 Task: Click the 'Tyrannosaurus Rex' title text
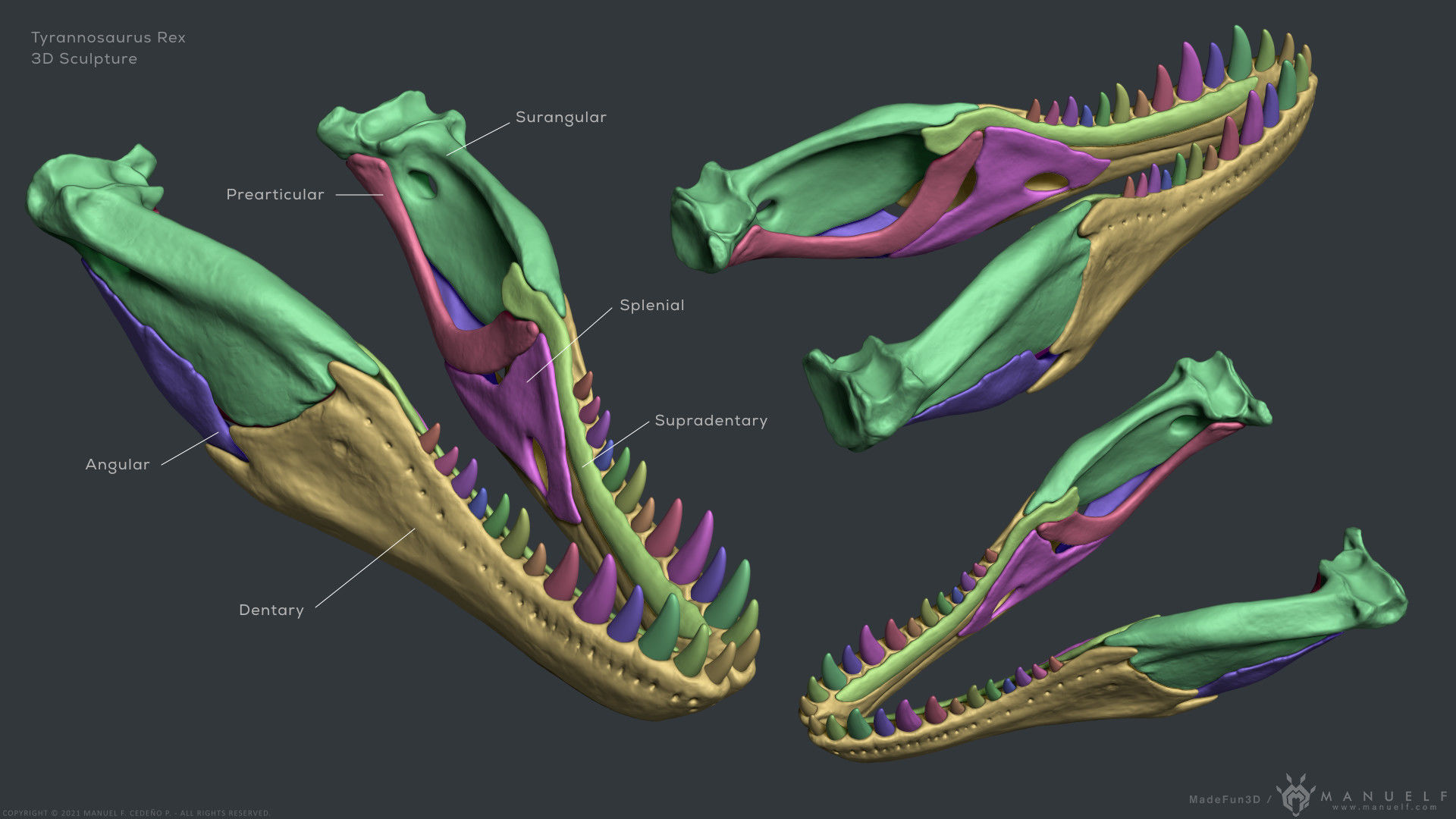(108, 38)
